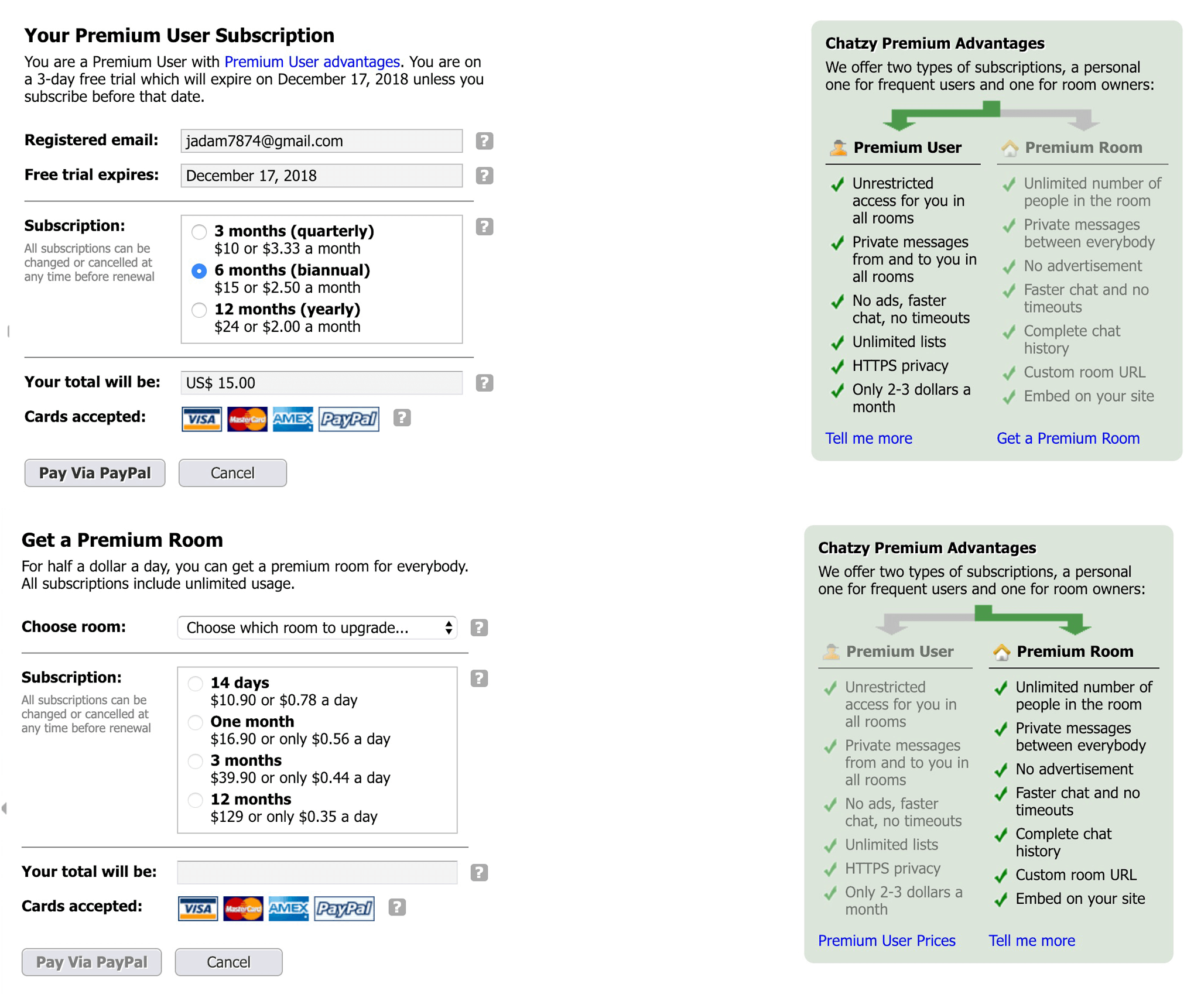The image size is (1194, 1008).
Task: Open the Choose which room to upgrade dropdown
Action: pyautogui.click(x=317, y=628)
